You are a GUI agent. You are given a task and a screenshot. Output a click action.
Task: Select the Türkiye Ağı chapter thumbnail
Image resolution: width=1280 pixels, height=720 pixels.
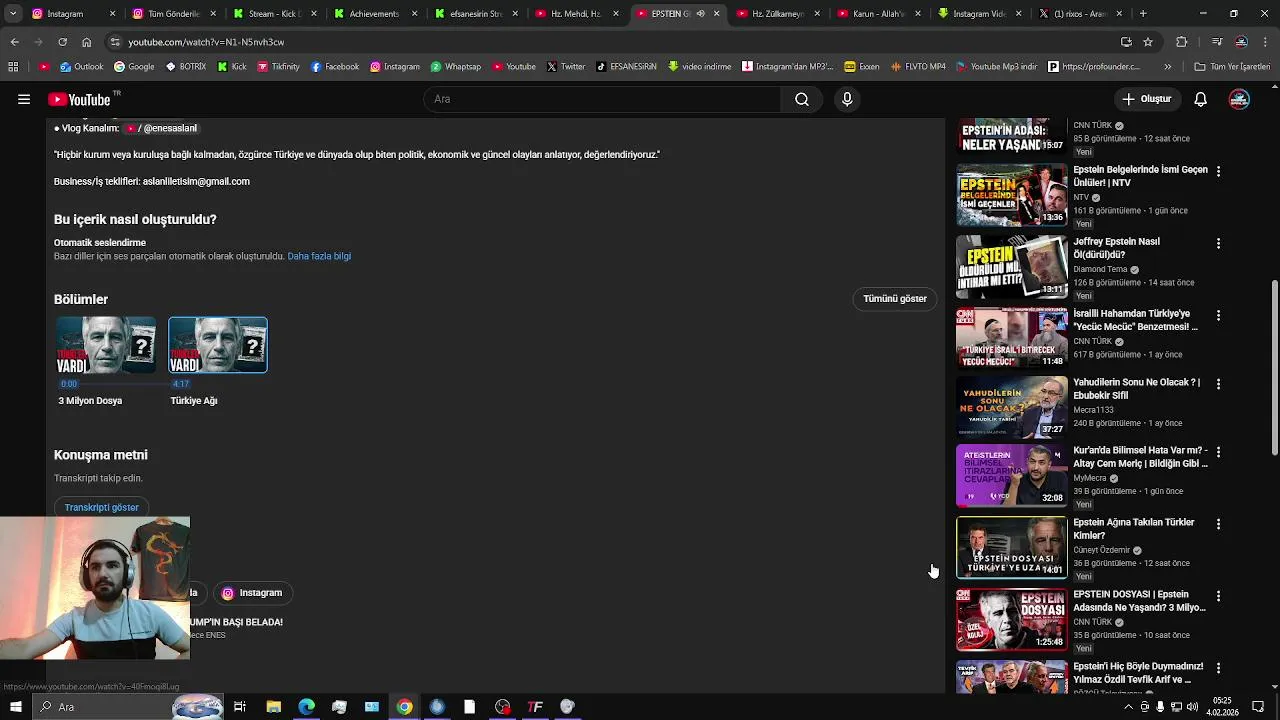pos(218,345)
